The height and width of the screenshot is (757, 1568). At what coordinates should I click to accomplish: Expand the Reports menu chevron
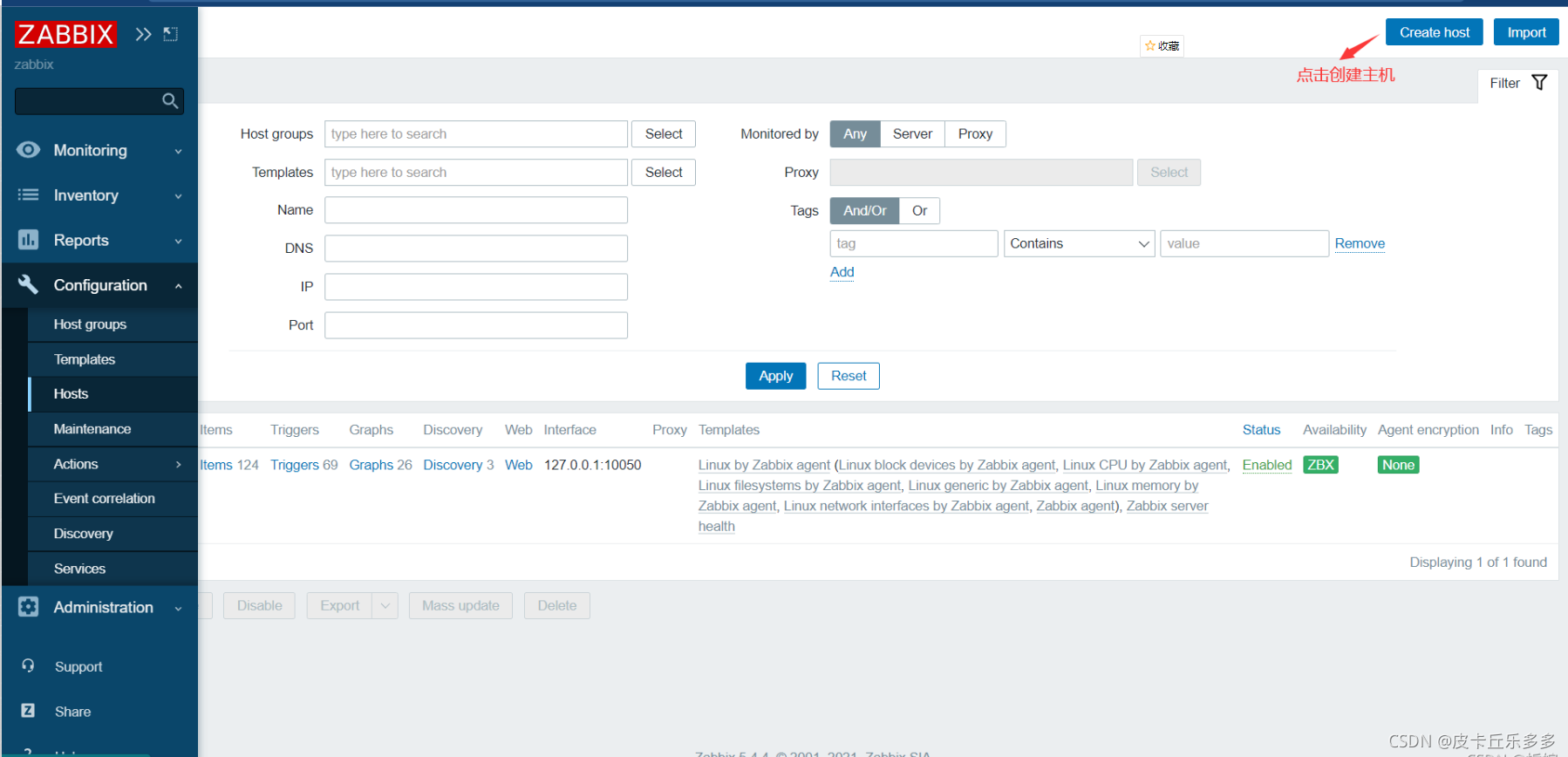178,242
